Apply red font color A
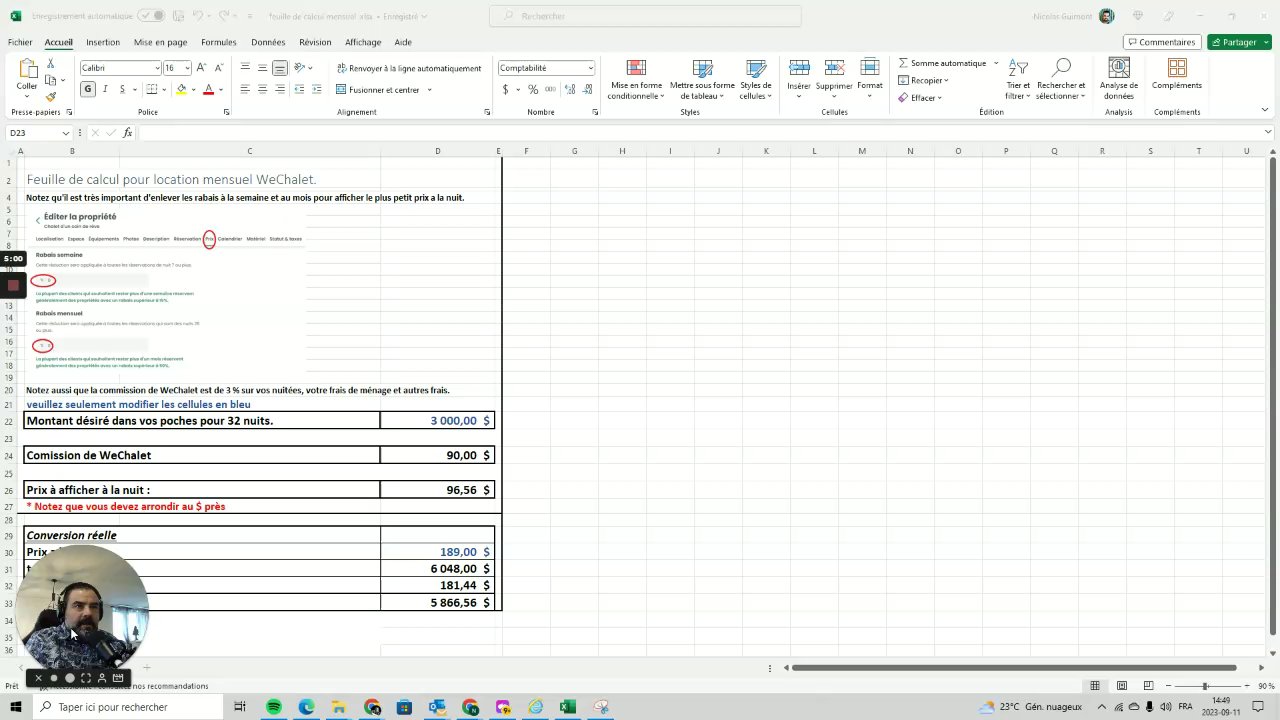 pyautogui.click(x=208, y=89)
